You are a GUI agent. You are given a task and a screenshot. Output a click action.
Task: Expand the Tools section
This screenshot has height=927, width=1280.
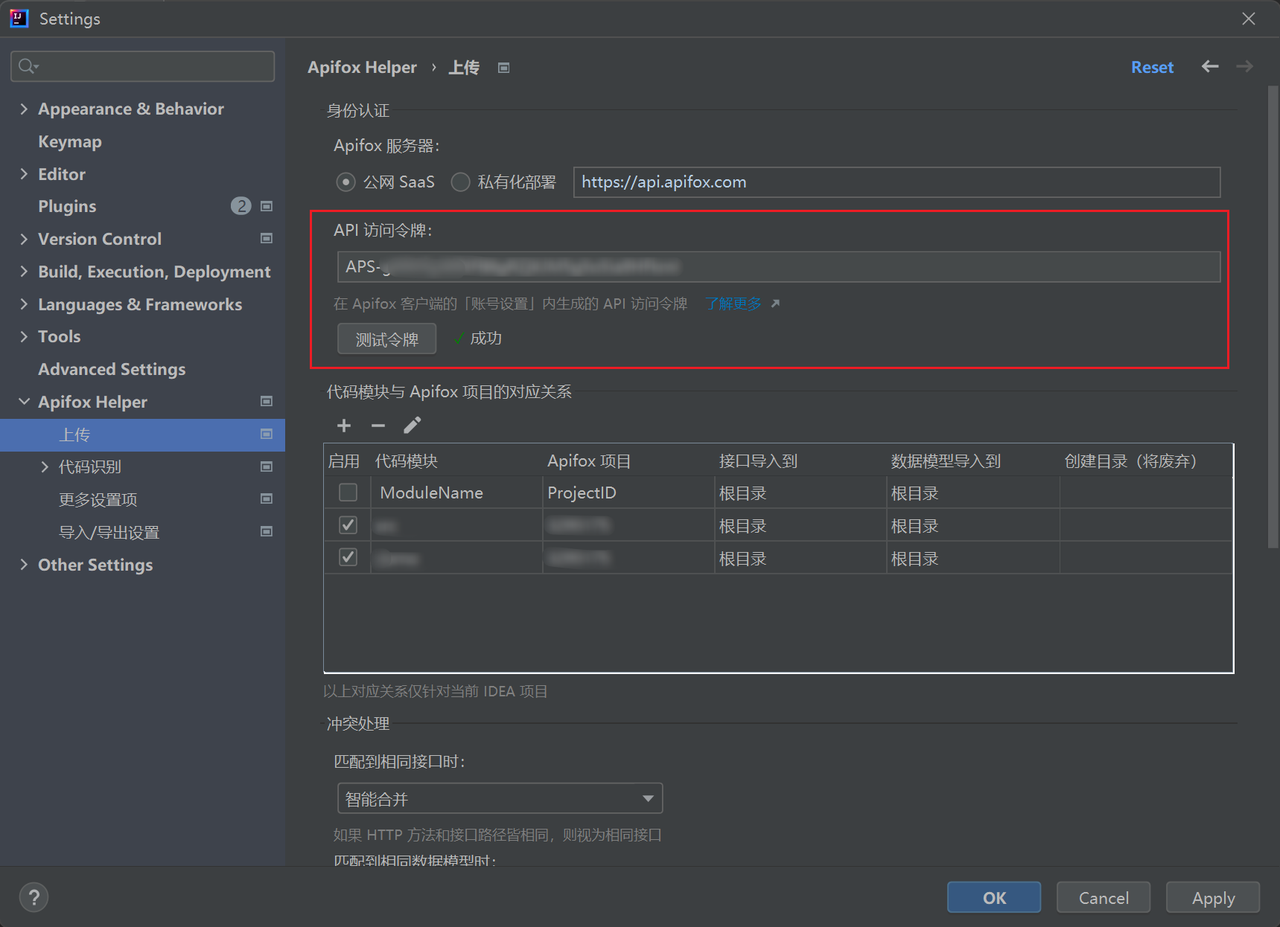(x=24, y=336)
